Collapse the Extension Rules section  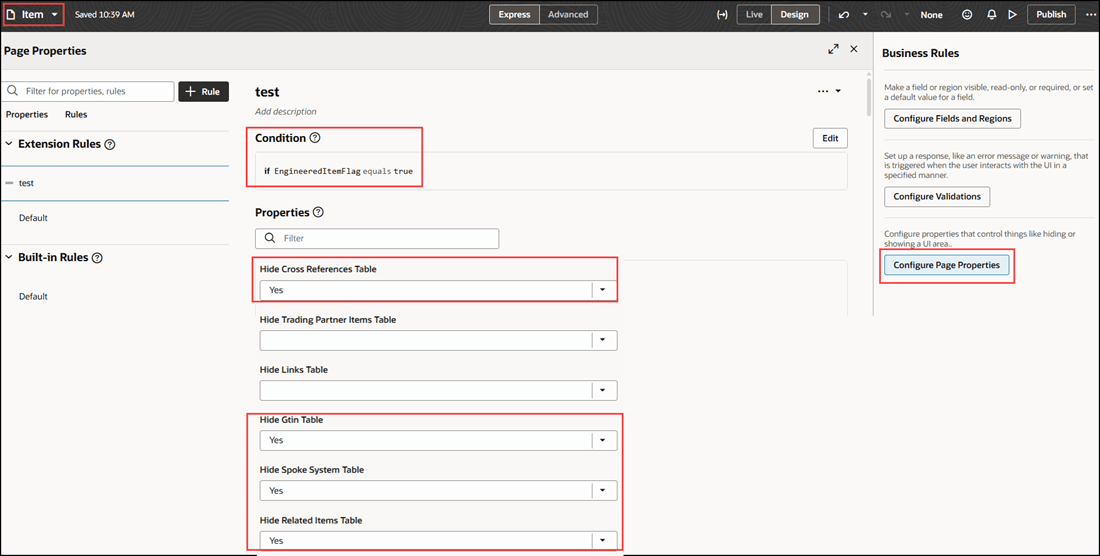pos(9,144)
